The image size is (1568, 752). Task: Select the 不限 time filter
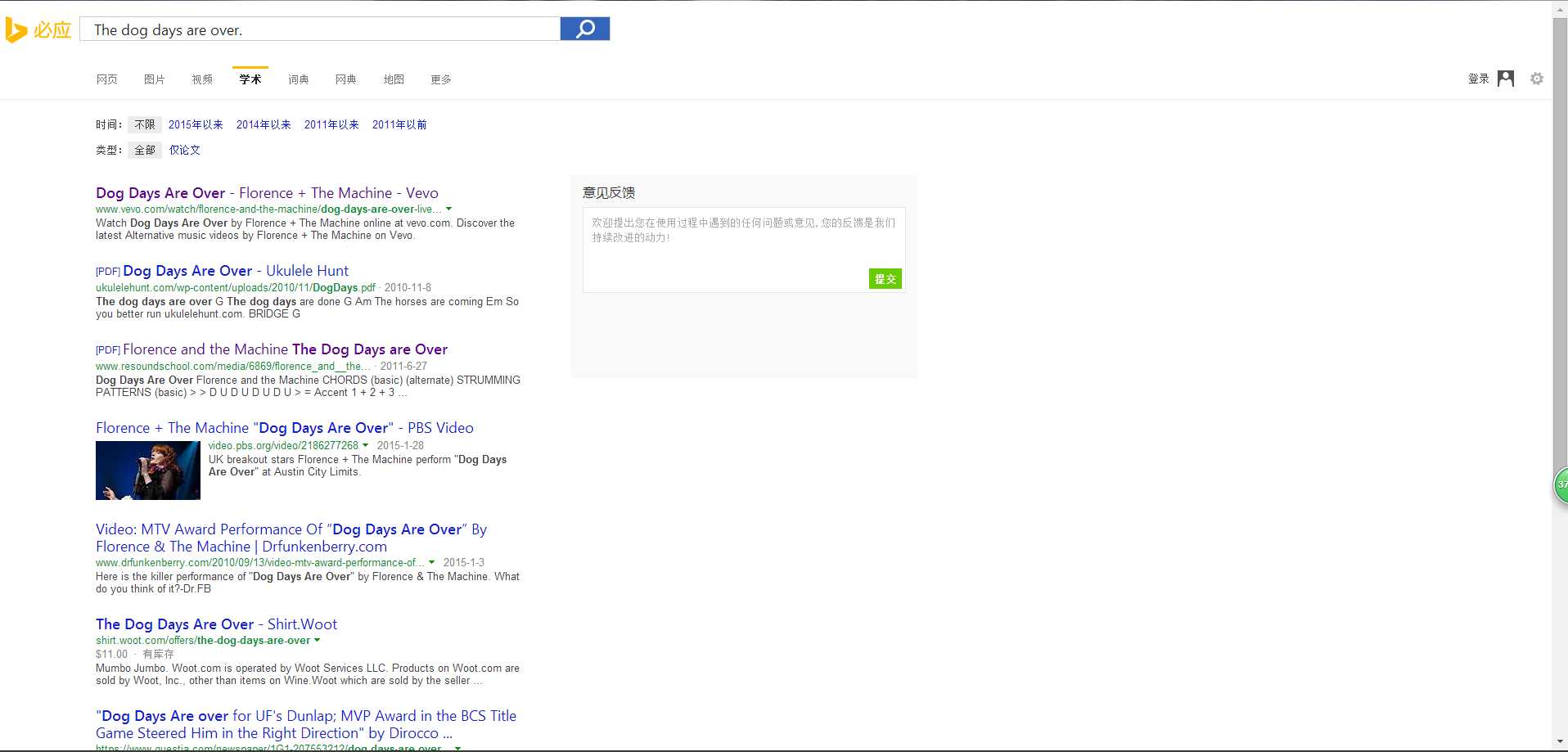[145, 124]
